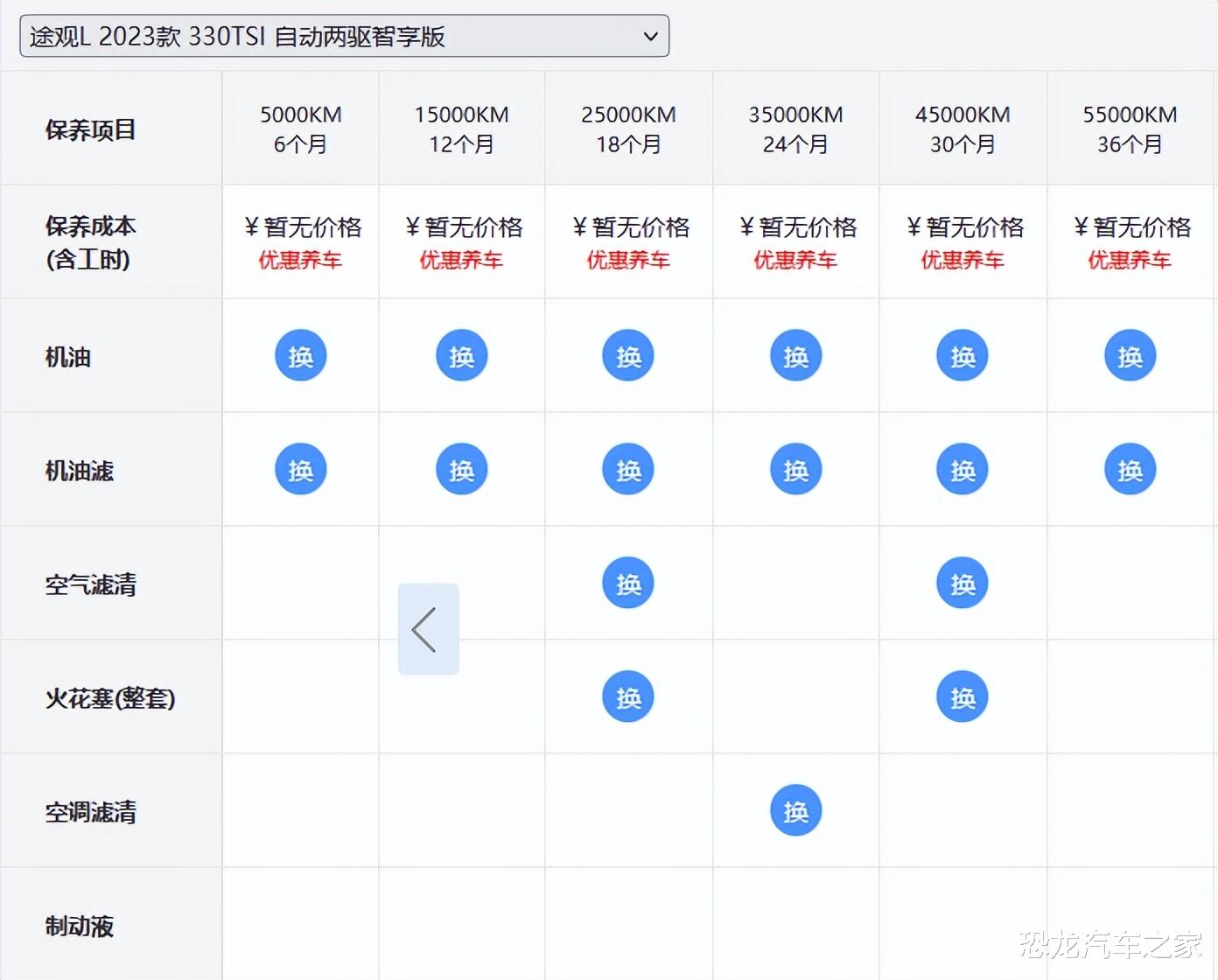
Task: Click 机油 换 icon under 25000KM
Action: click(628, 356)
